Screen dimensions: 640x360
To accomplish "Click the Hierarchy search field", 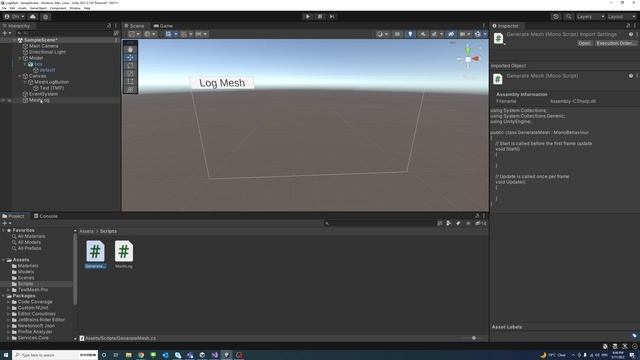I will coord(65,33).
